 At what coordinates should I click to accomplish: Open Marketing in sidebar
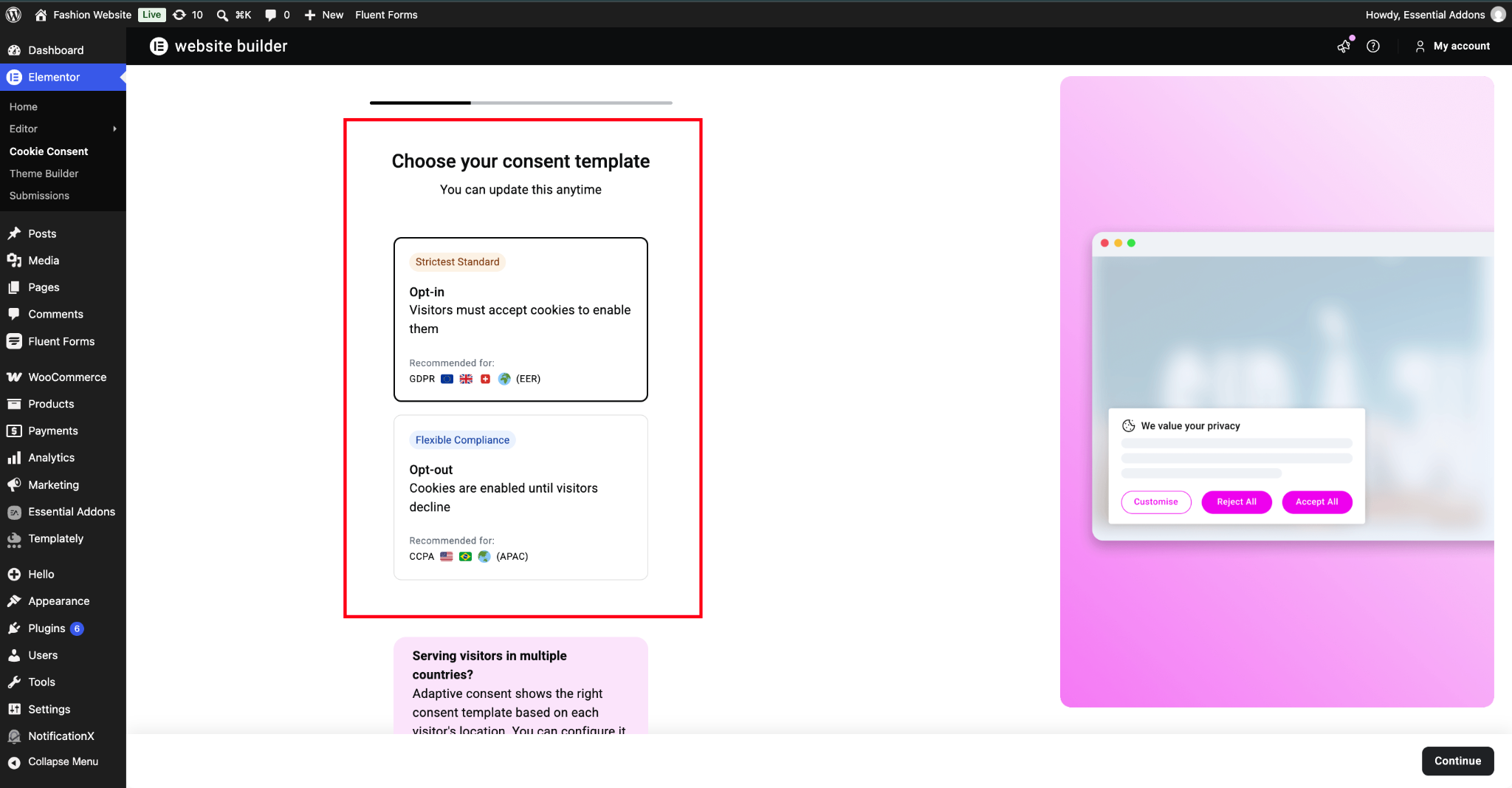pyautogui.click(x=63, y=484)
